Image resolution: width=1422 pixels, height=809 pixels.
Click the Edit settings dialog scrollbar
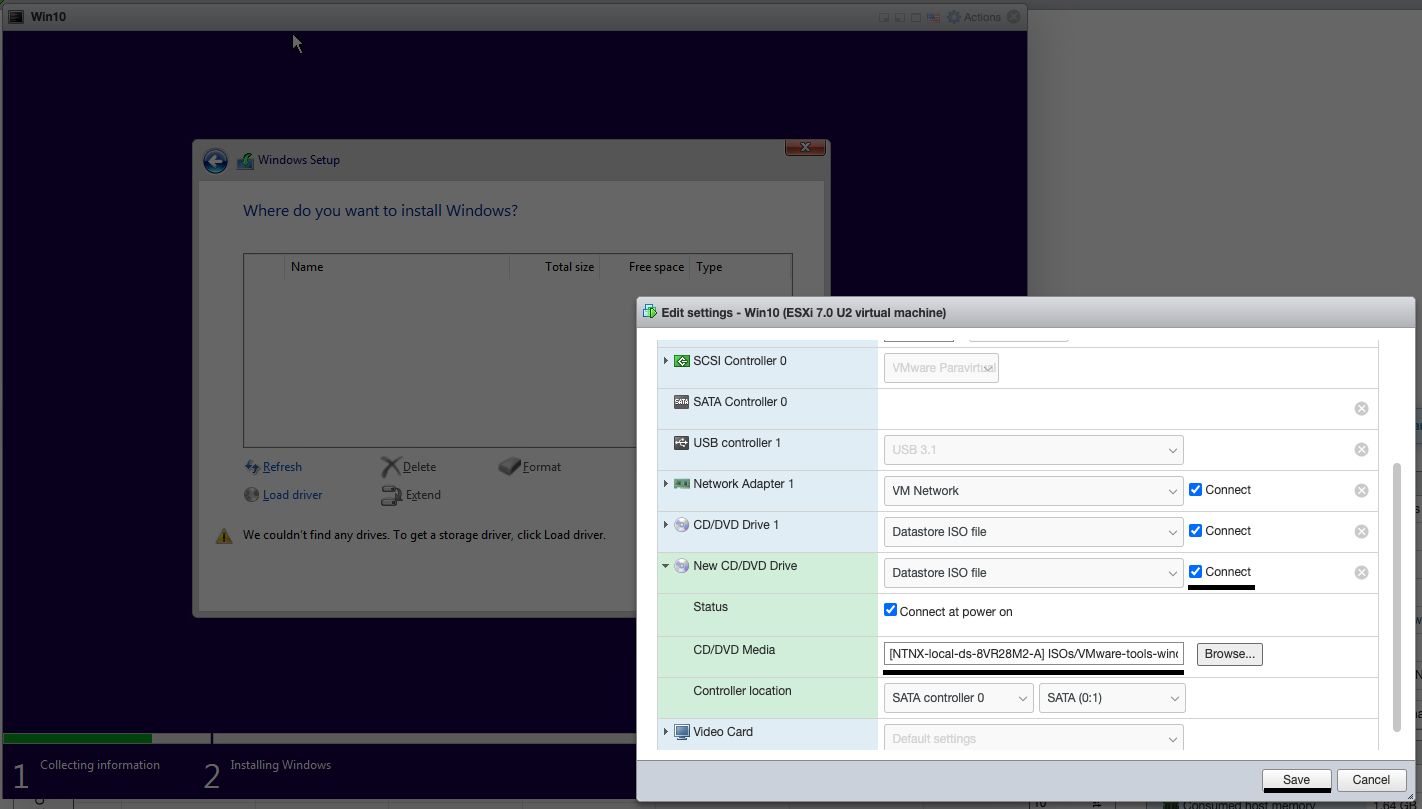(1398, 597)
